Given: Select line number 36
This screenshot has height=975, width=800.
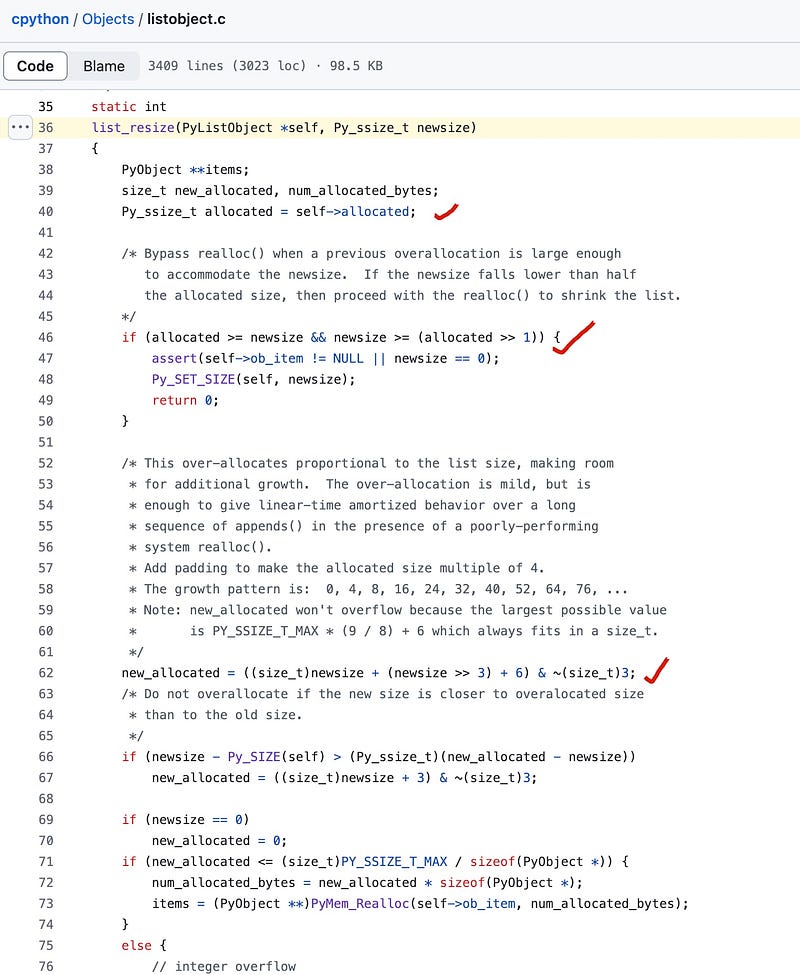Looking at the screenshot, I should click(x=46, y=128).
